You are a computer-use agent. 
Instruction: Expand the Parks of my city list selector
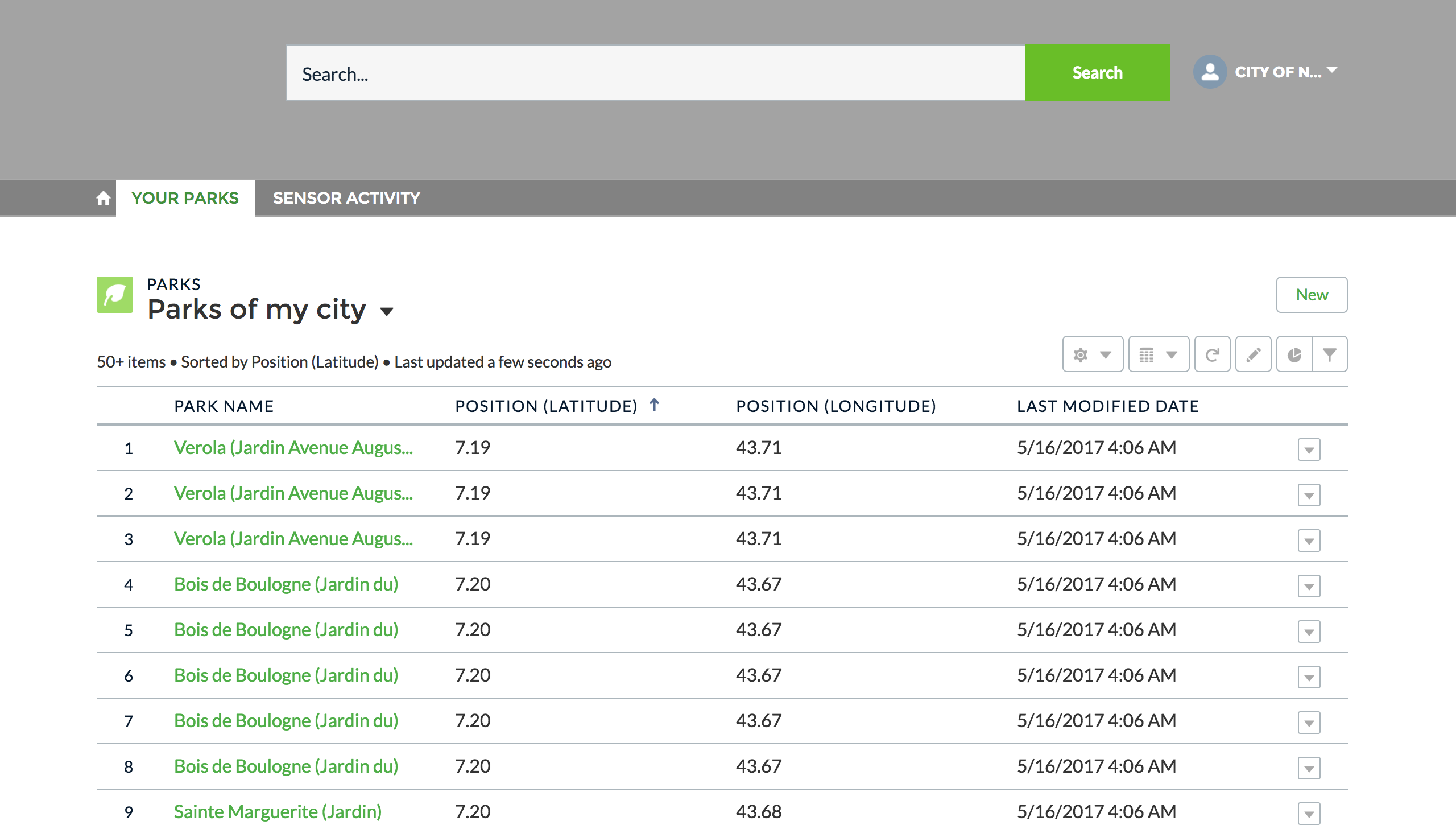[x=387, y=311]
